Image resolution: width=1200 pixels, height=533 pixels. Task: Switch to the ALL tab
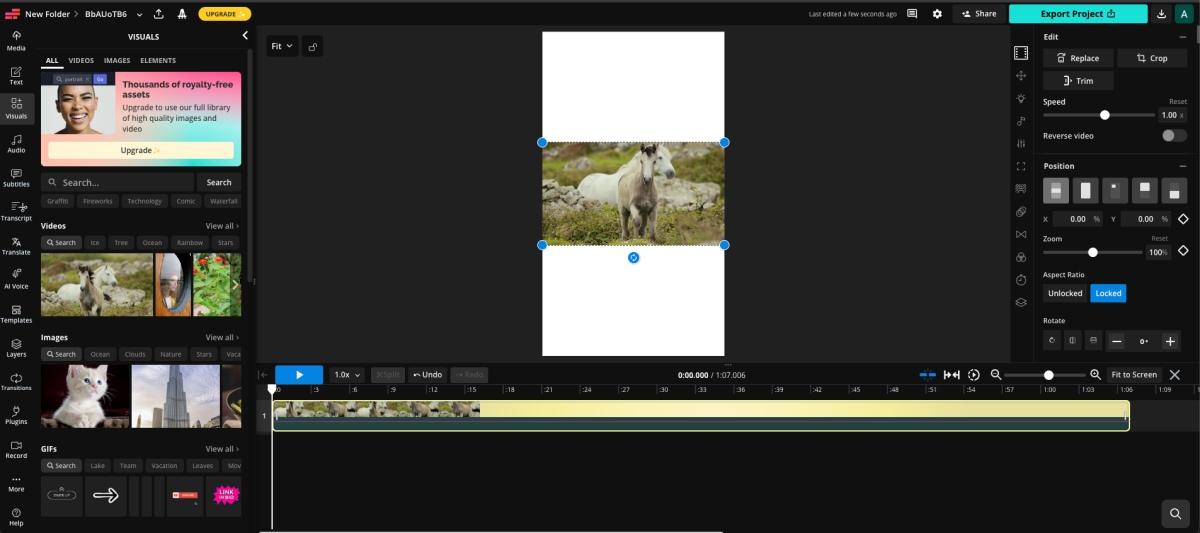(x=52, y=61)
